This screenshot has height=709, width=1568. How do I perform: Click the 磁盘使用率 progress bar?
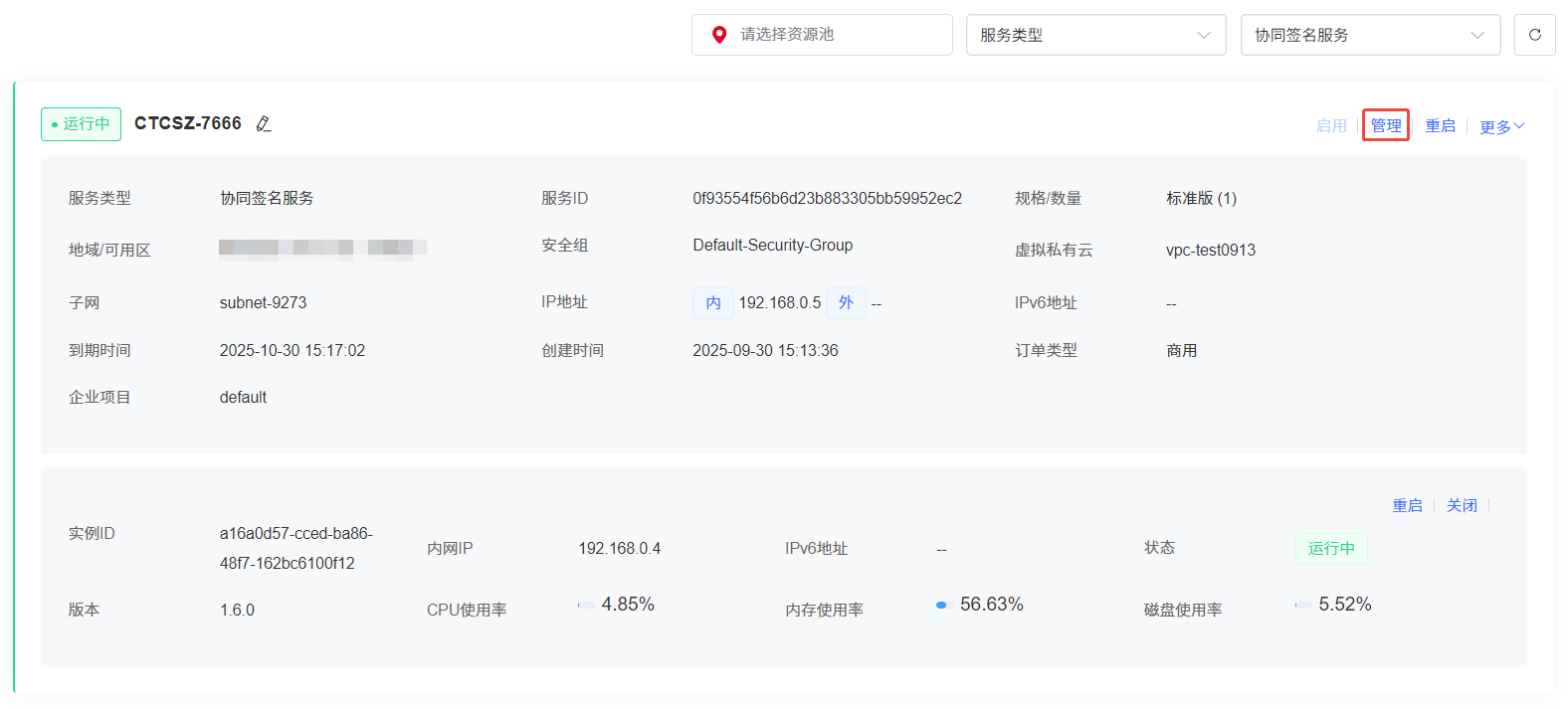[x=1302, y=605]
